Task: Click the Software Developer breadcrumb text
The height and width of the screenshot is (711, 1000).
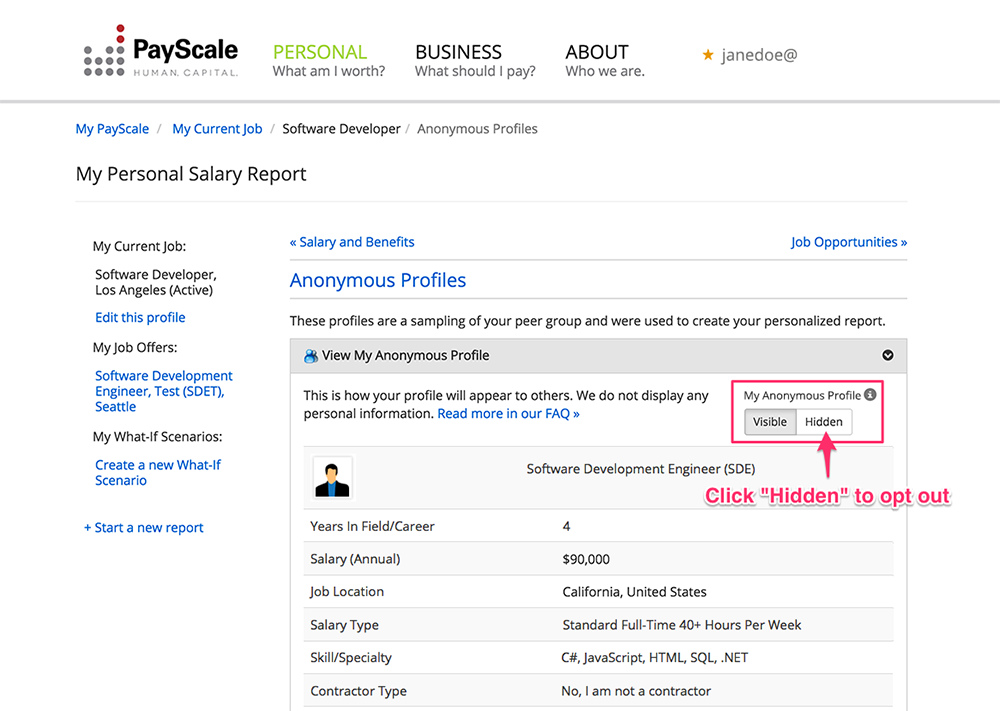Action: pyautogui.click(x=341, y=129)
